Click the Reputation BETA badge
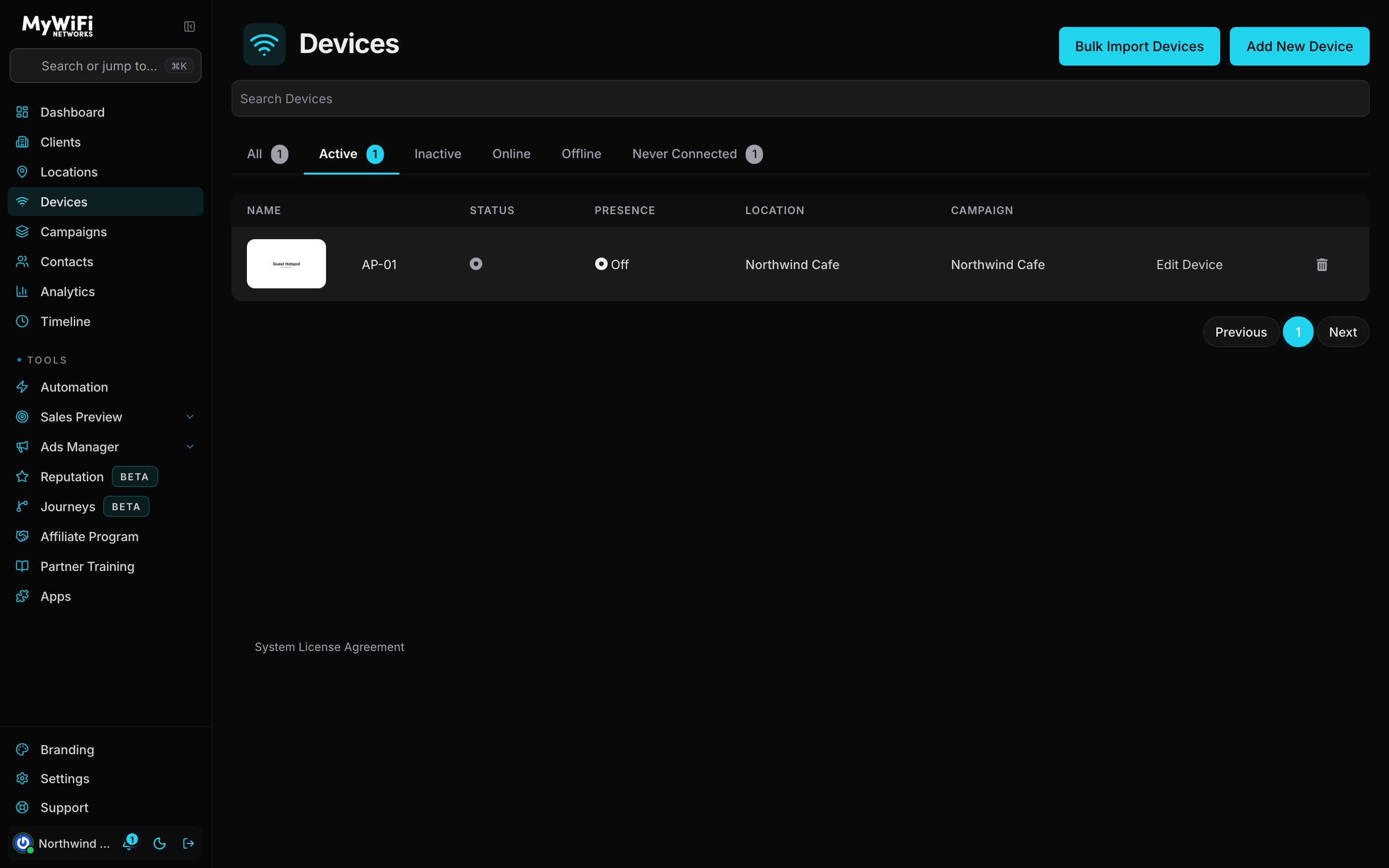 pyautogui.click(x=134, y=476)
